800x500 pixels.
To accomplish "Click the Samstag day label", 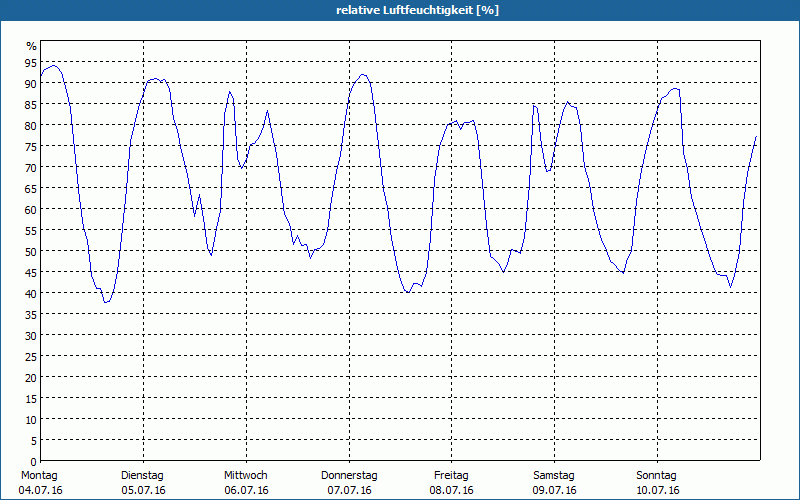I will pyautogui.click(x=554, y=475).
